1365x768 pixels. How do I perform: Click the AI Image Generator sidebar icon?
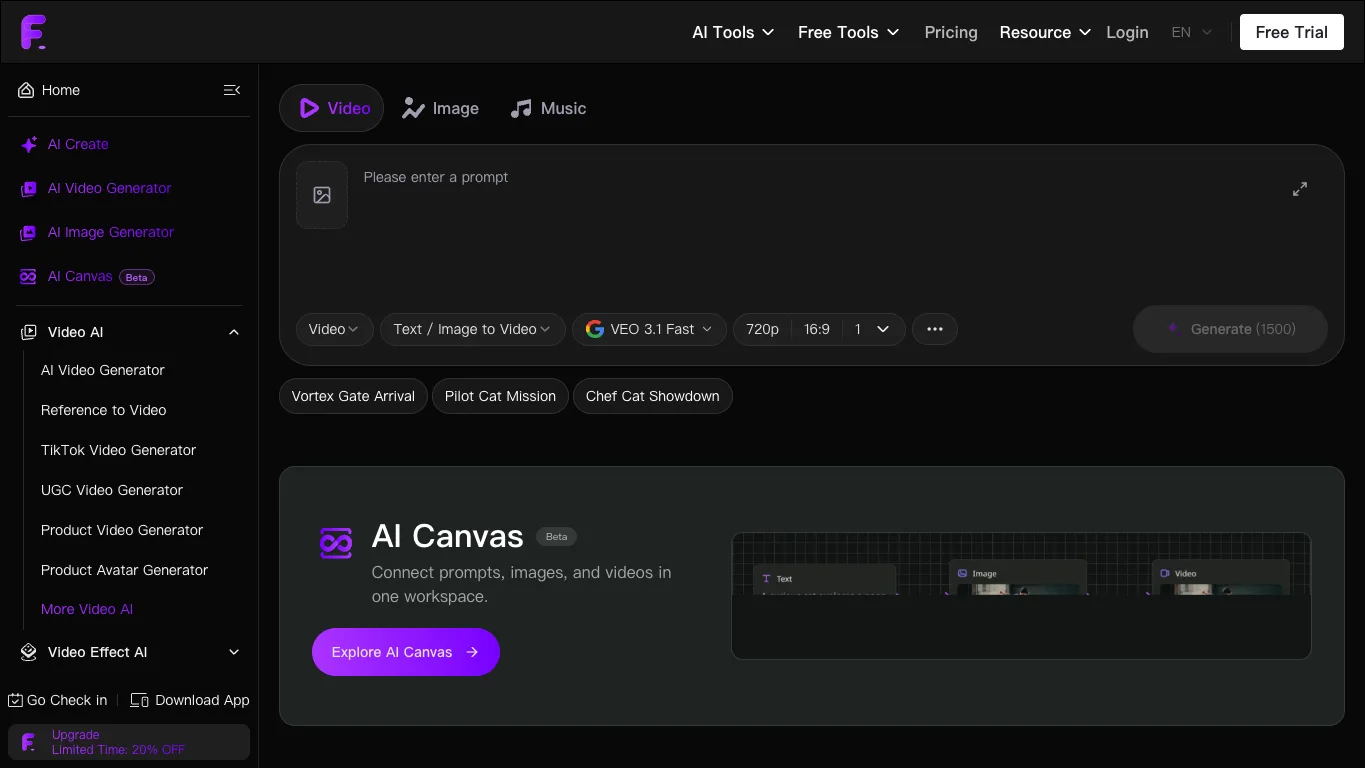pos(28,233)
